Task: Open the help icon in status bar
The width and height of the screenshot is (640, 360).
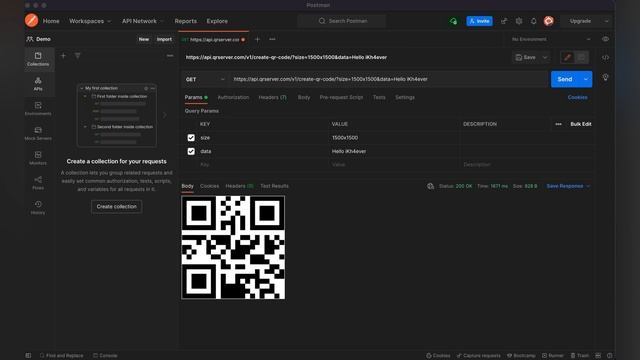Action: point(609,356)
